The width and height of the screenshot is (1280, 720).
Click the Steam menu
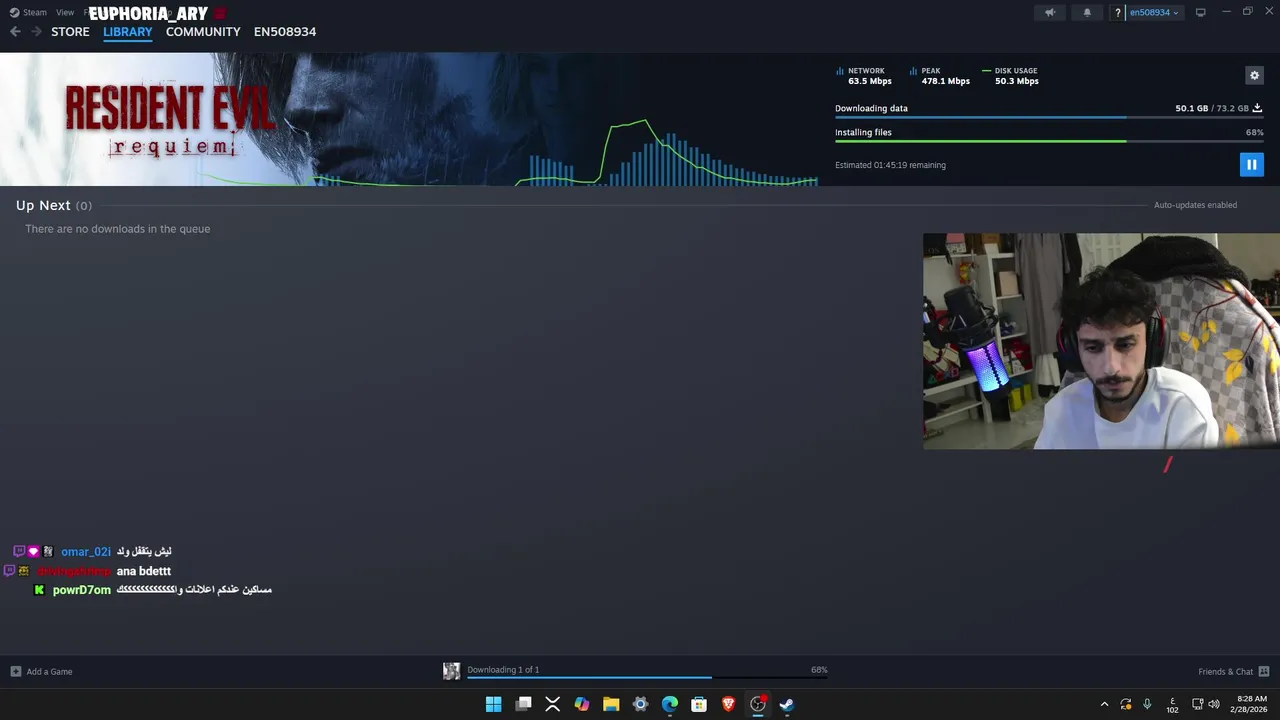coord(28,12)
